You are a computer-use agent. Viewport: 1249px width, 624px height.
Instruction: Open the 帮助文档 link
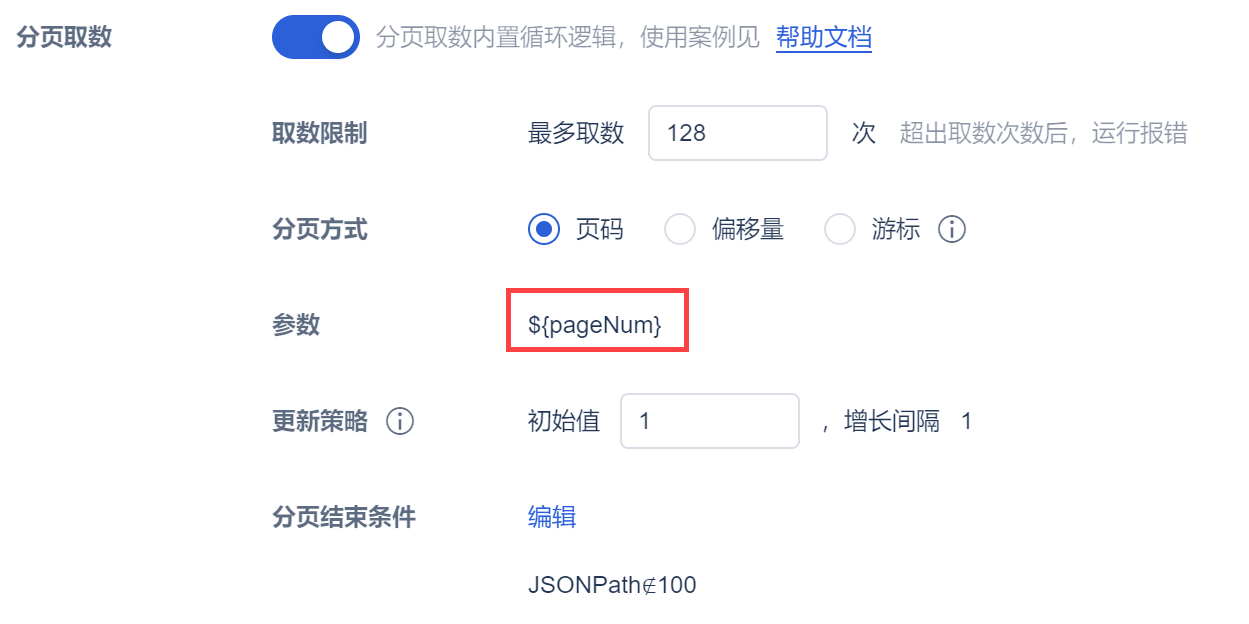pyautogui.click(x=823, y=38)
